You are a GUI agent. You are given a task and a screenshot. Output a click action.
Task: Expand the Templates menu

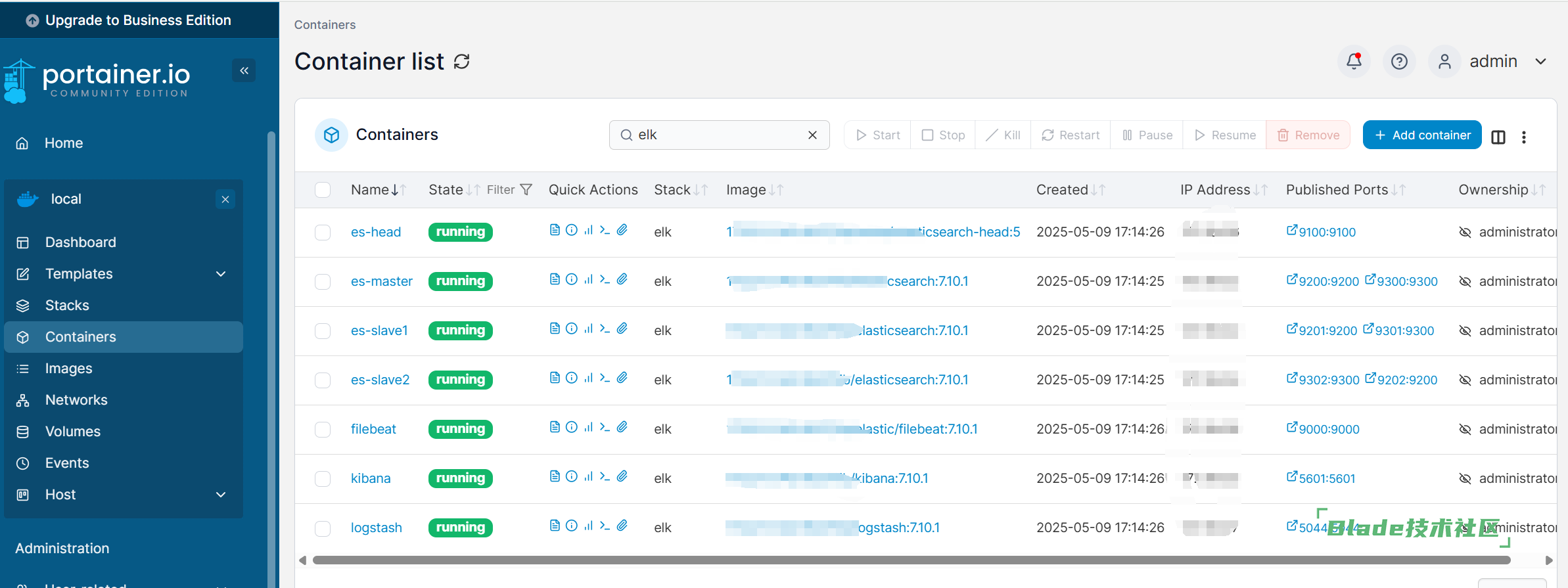[124, 274]
